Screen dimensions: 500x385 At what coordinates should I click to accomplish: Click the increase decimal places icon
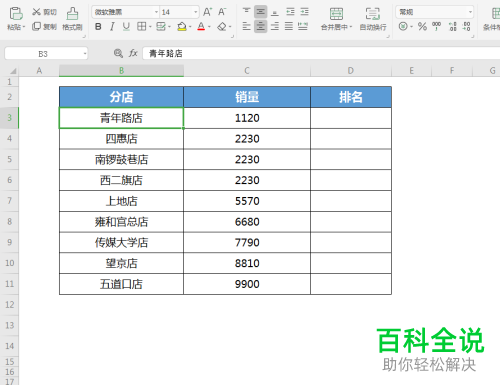452,26
